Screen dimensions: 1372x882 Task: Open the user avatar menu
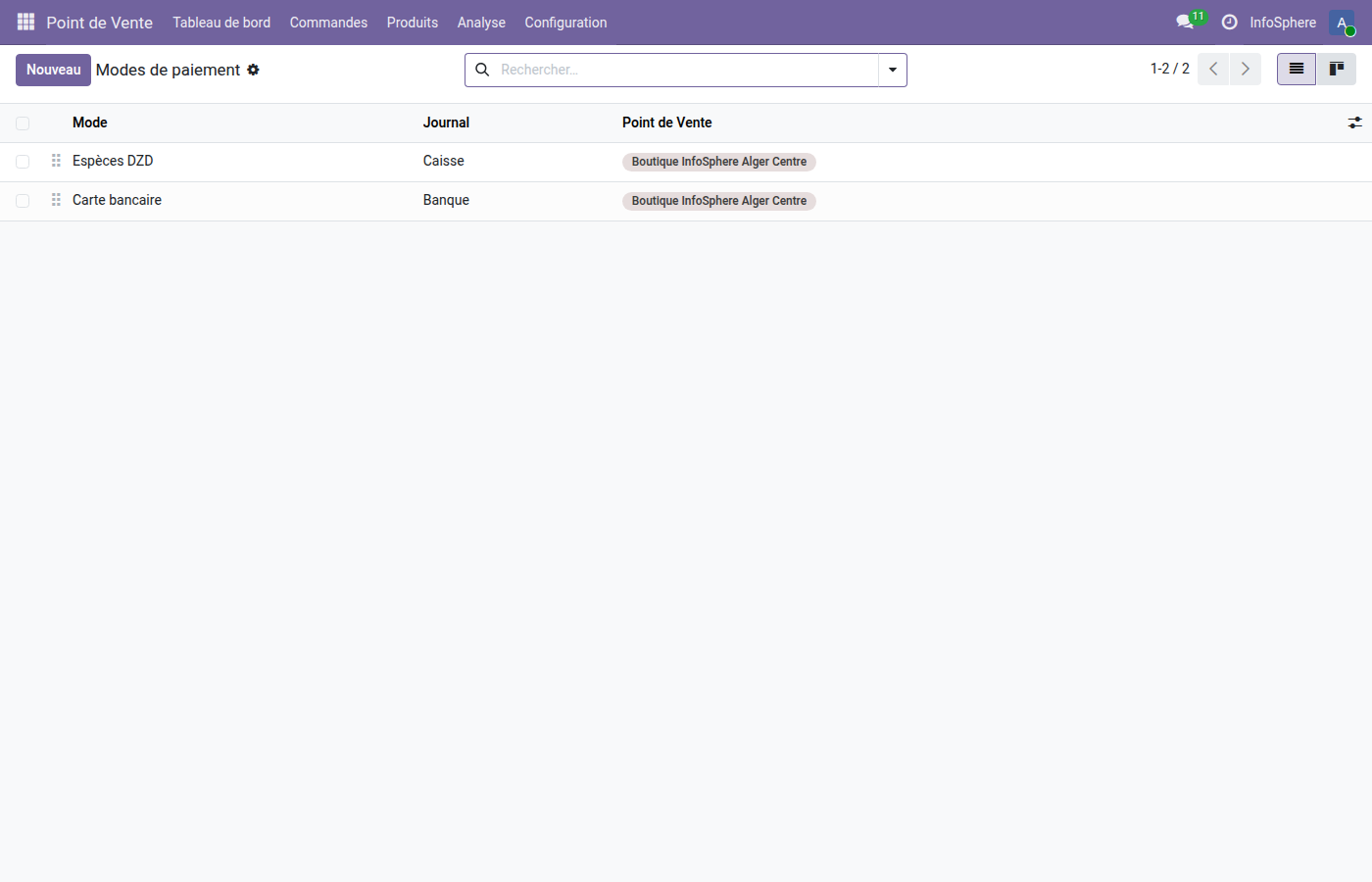(1341, 22)
